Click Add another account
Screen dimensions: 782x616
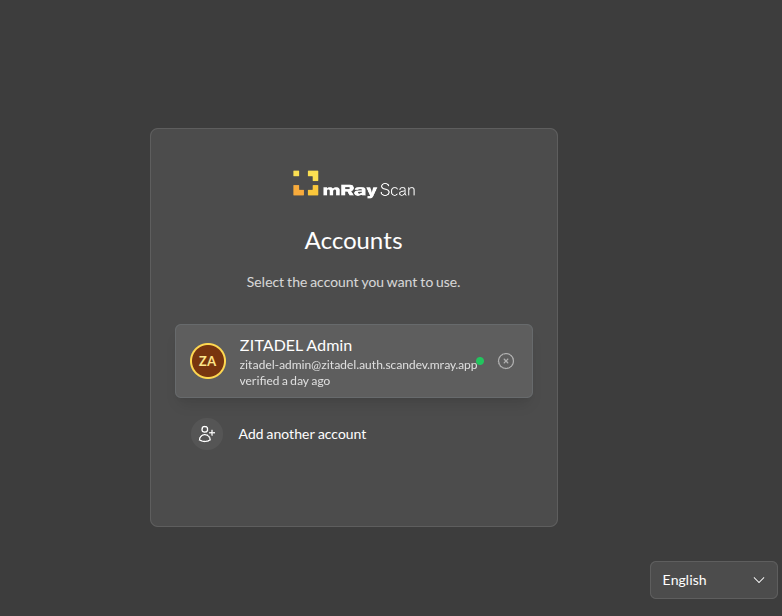click(x=354, y=434)
